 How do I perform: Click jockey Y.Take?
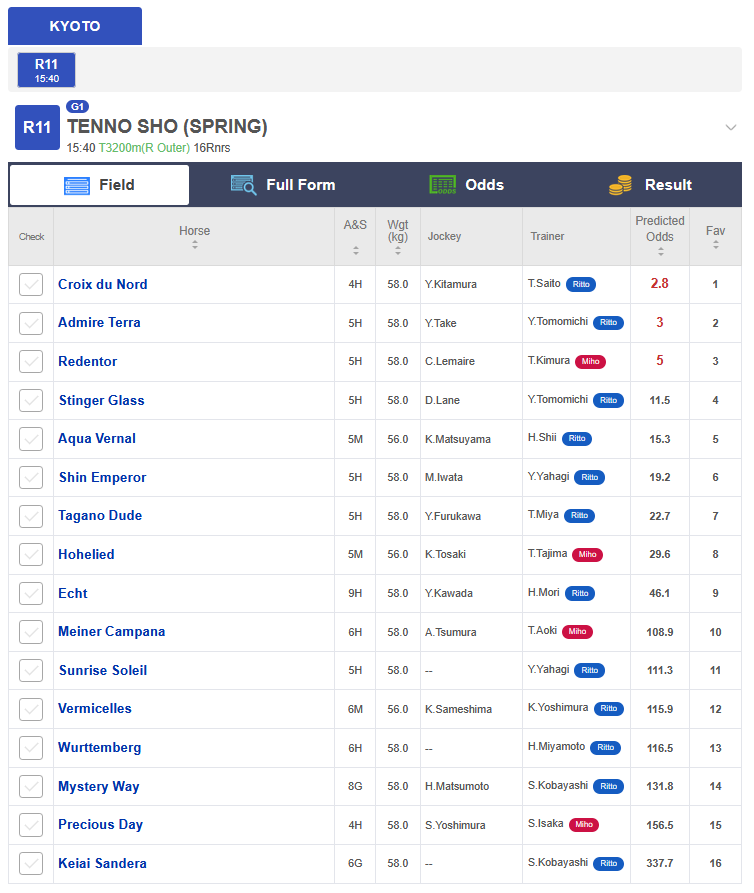pos(441,323)
